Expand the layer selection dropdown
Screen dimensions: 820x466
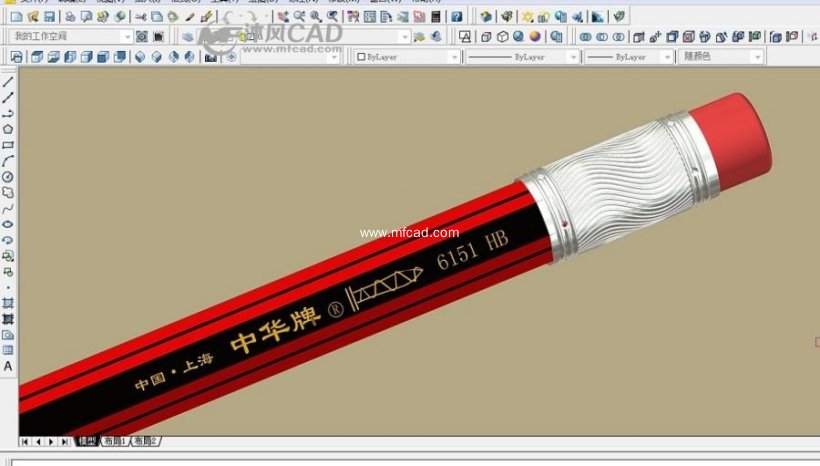pyautogui.click(x=404, y=37)
